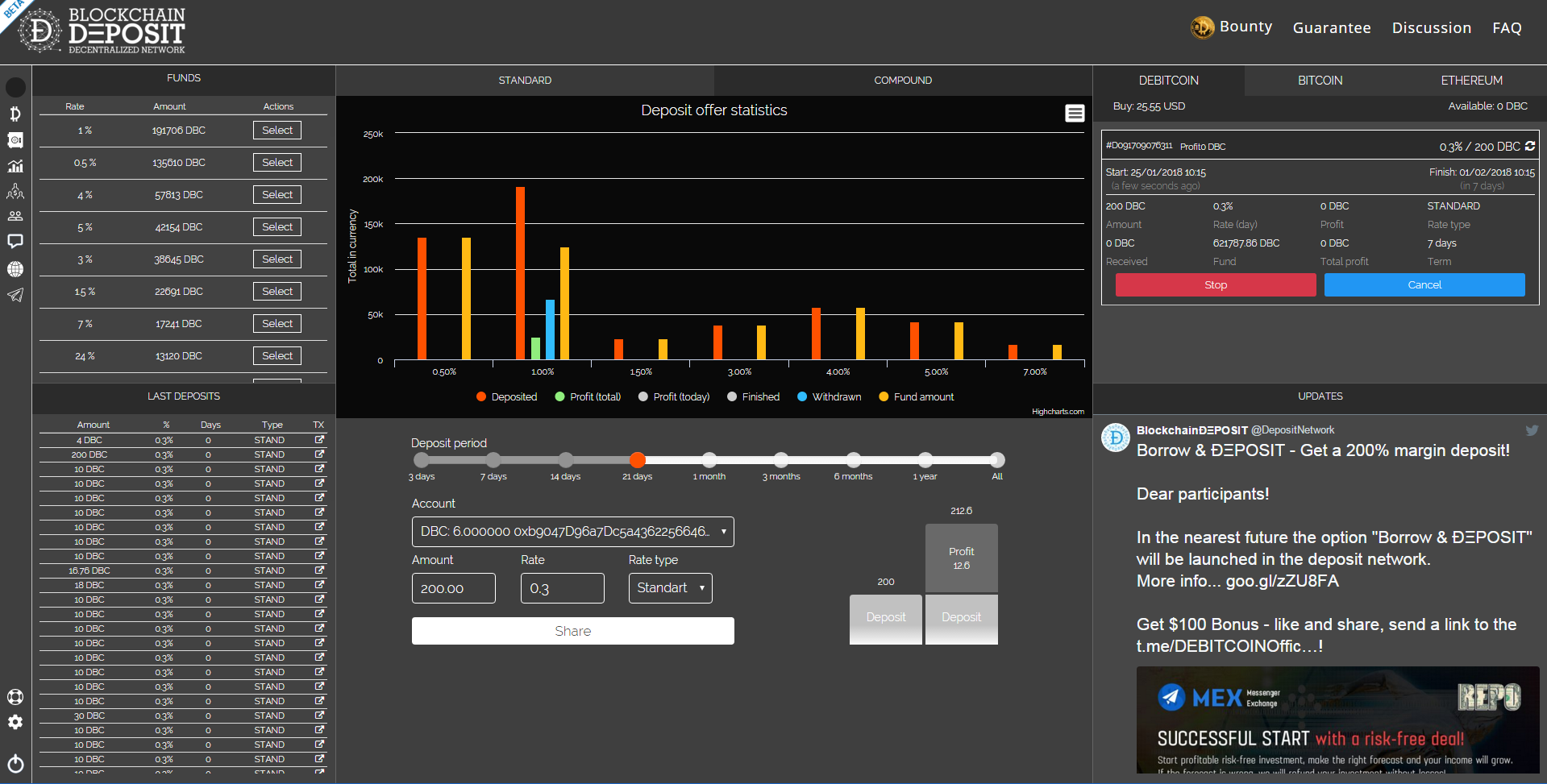The height and width of the screenshot is (784, 1547).
Task: Open the growth chart statistics icon
Action: coord(15,167)
